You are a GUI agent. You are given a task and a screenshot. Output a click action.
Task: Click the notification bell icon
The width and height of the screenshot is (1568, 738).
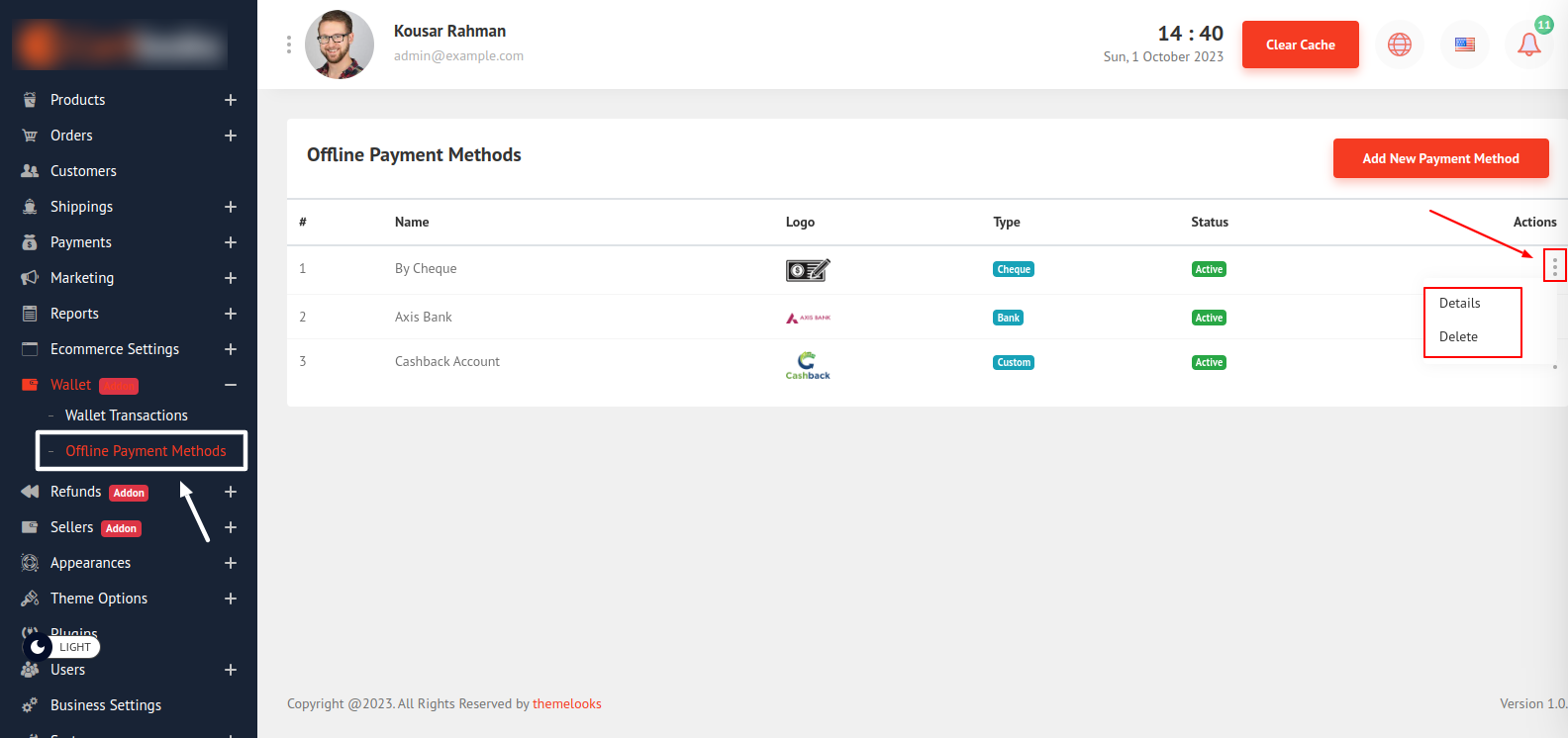[1528, 45]
